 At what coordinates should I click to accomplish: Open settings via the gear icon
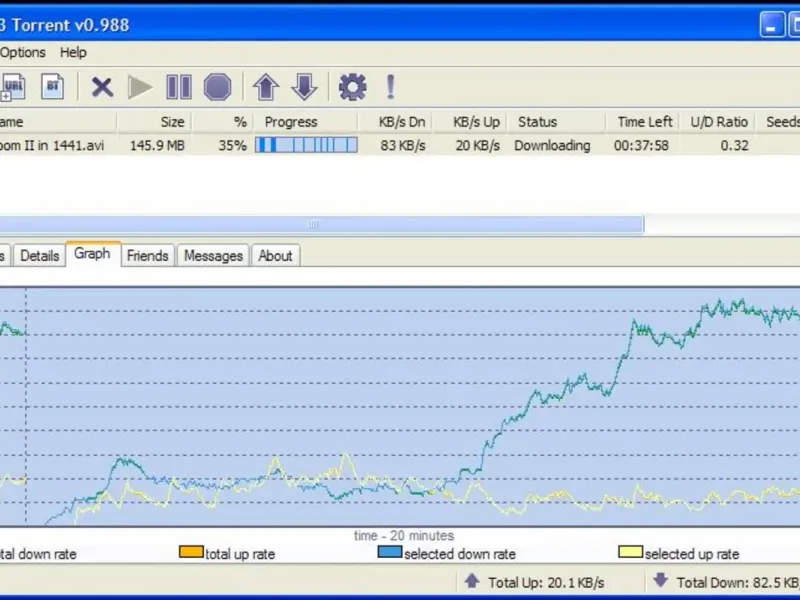353,87
